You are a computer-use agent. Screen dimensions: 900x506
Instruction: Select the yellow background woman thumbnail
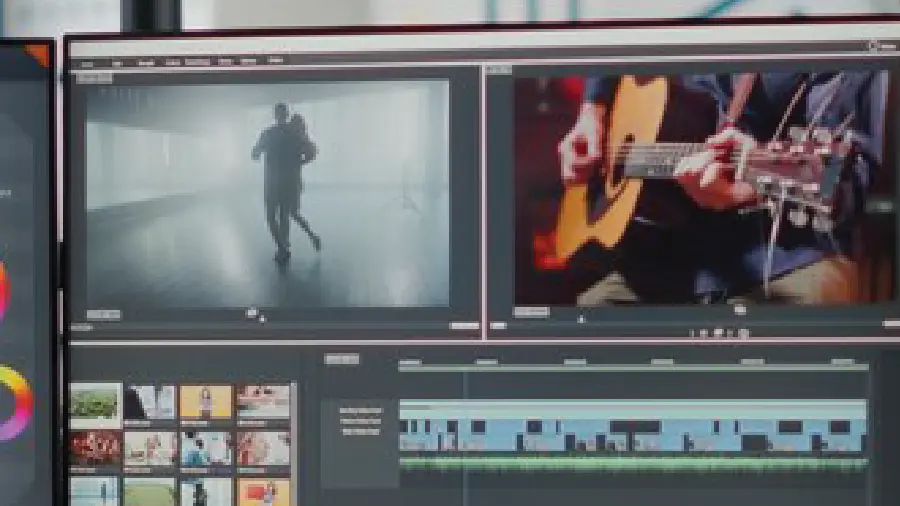click(206, 402)
